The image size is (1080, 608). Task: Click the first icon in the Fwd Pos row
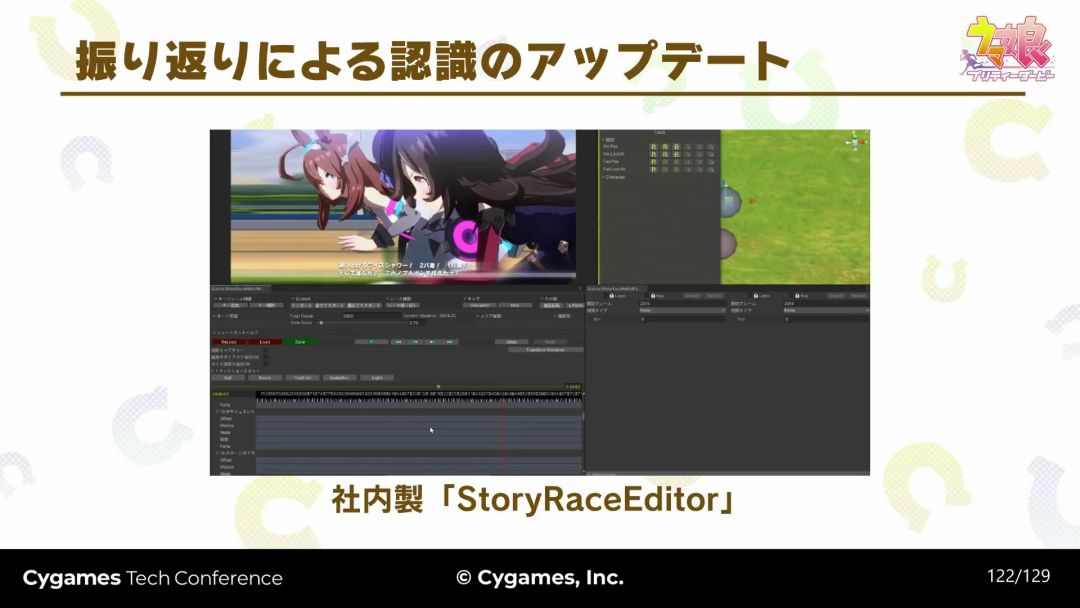[x=653, y=162]
